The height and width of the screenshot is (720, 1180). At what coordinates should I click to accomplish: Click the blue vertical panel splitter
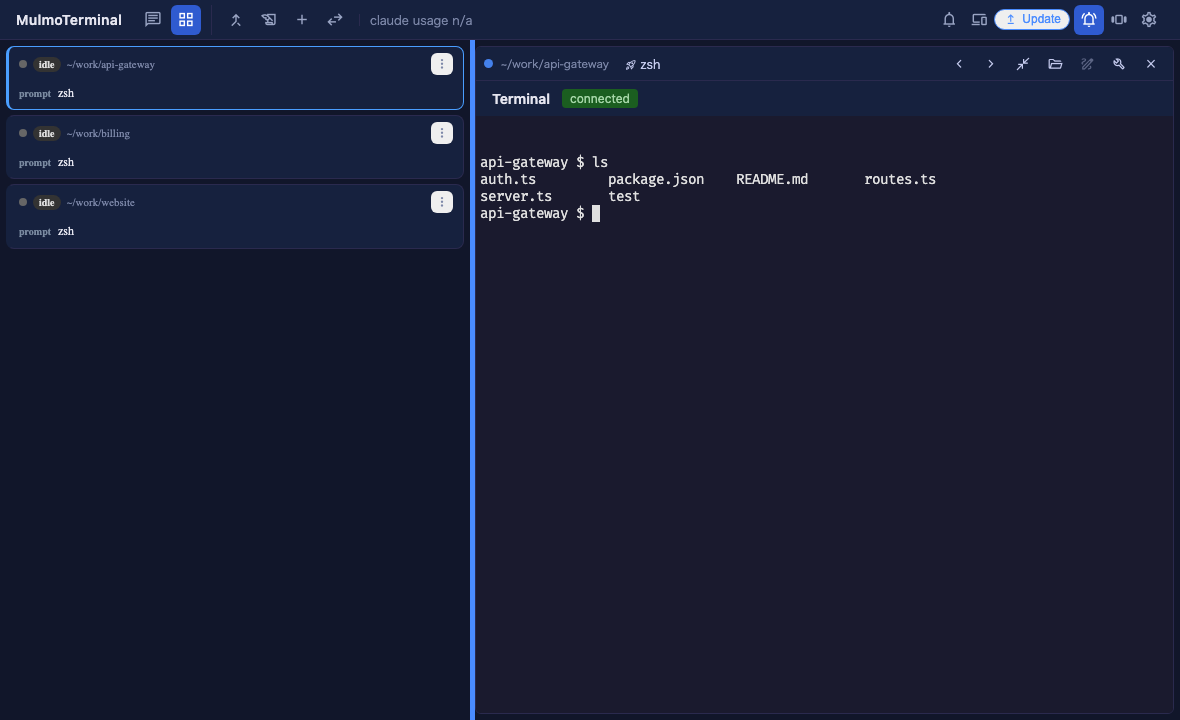(x=473, y=380)
